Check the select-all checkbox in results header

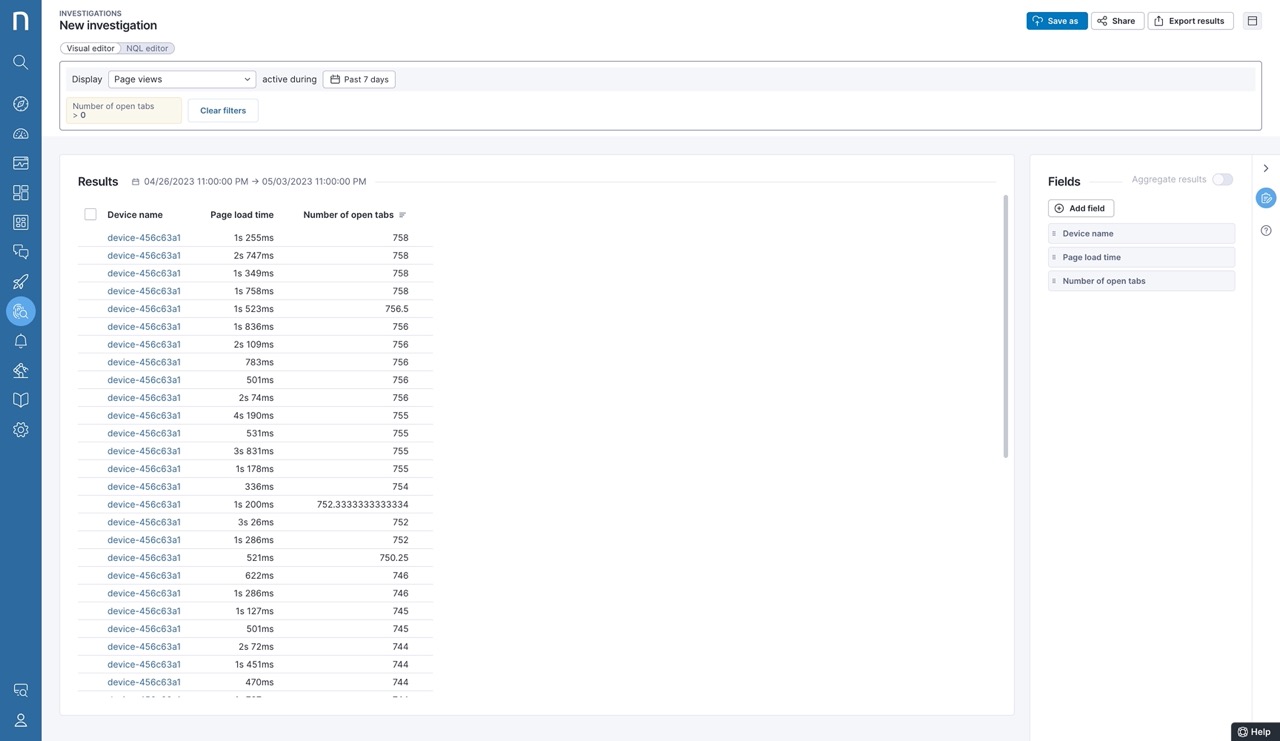click(x=90, y=215)
